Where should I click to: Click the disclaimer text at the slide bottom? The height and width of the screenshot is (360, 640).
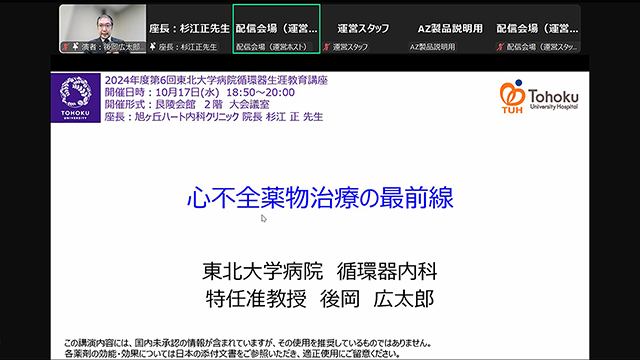[248, 348]
